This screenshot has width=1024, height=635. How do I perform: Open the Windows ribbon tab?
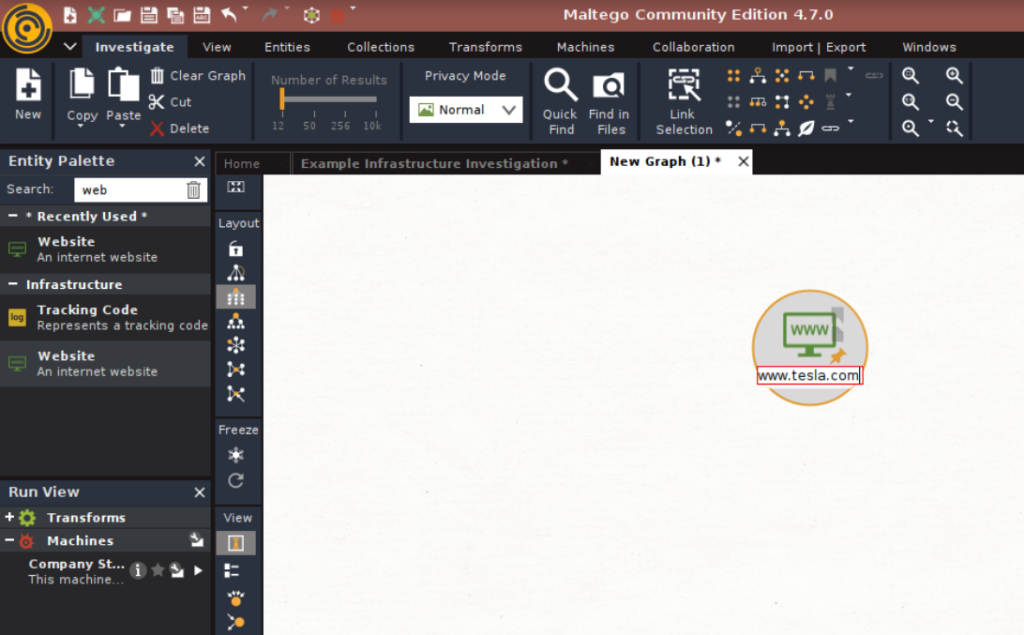click(x=929, y=47)
